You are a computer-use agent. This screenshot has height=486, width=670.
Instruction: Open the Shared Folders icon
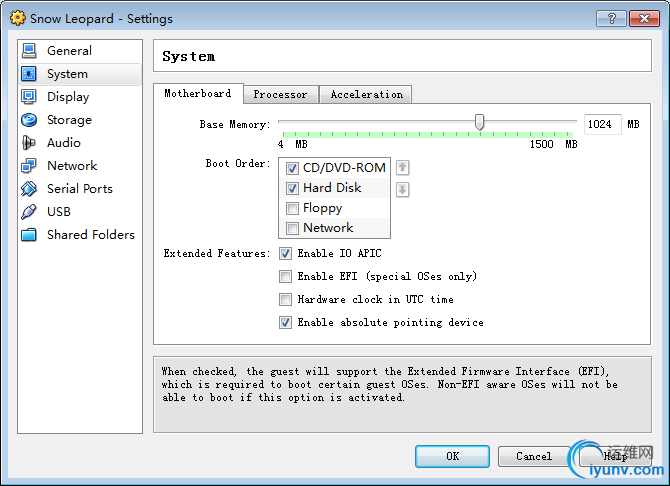point(29,235)
